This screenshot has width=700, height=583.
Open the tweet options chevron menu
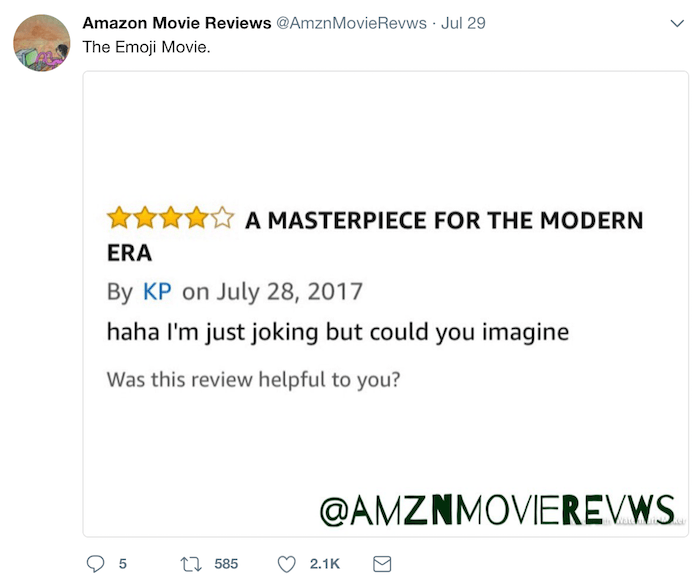pyautogui.click(x=677, y=23)
